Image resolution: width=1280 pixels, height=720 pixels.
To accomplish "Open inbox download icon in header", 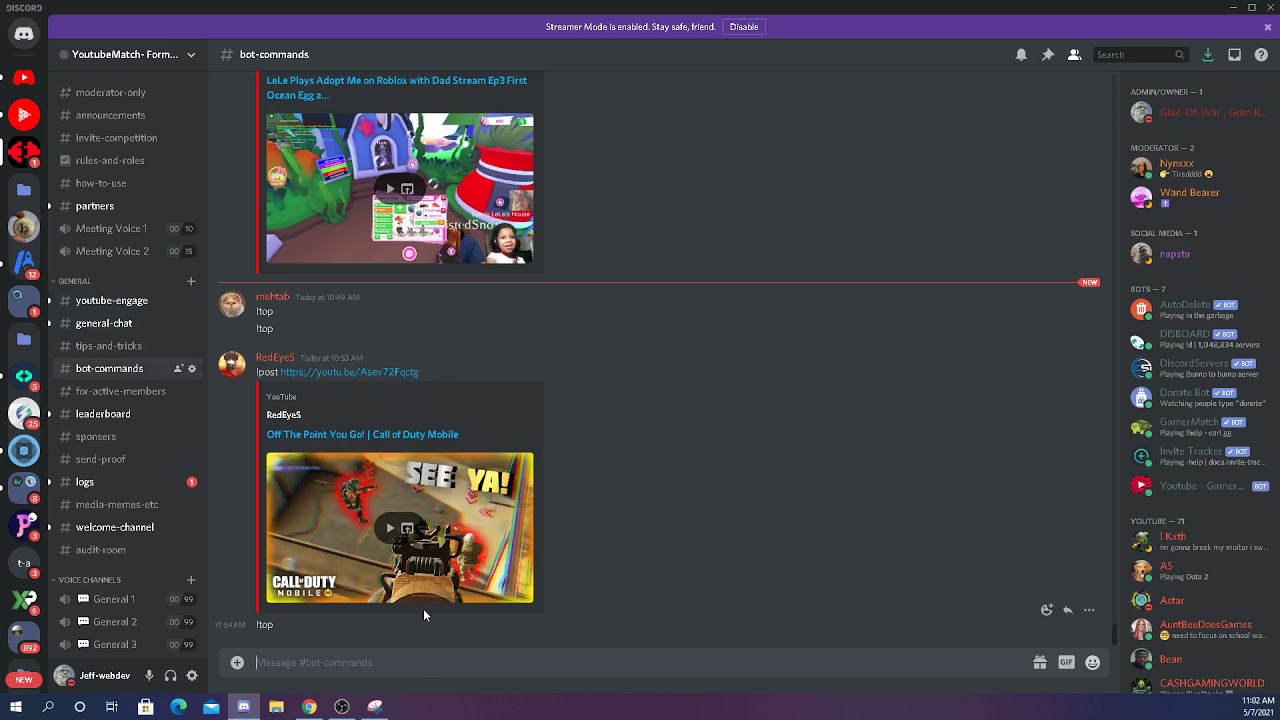I will click(1208, 55).
